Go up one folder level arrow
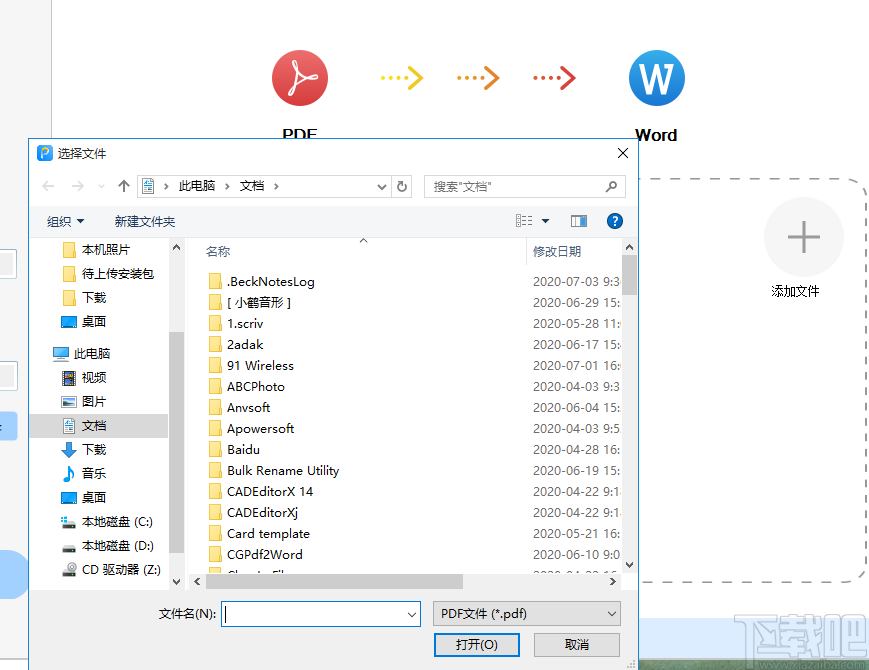The image size is (869, 670). pos(124,186)
